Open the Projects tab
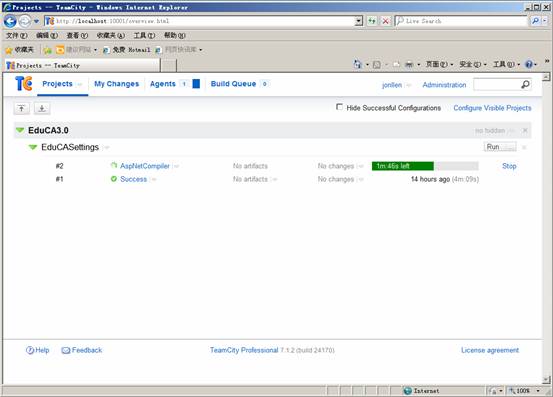 coord(57,84)
